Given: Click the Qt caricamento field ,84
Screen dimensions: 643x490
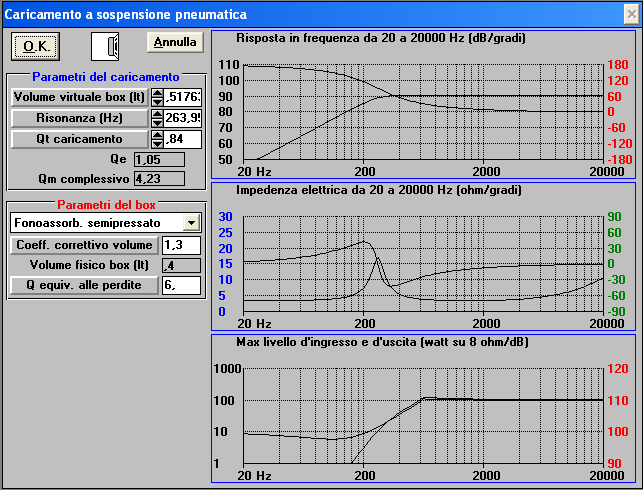Looking at the screenshot, I should point(183,139).
